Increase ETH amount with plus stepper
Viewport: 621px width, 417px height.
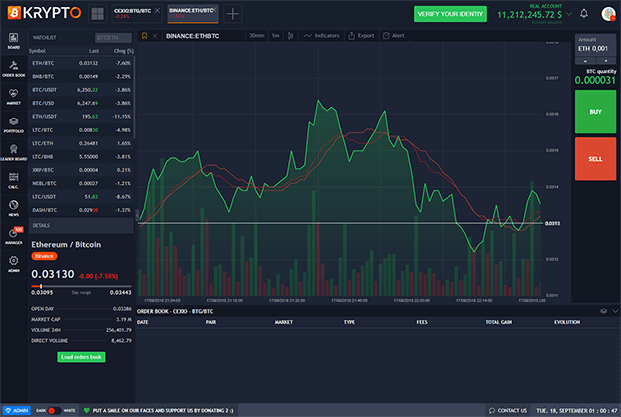coord(606,61)
